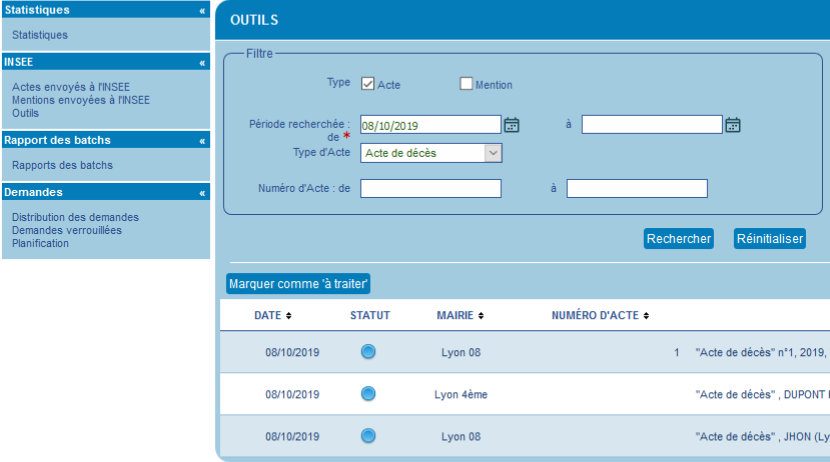The width and height of the screenshot is (830, 462).
Task: Click blue status icon in first row
Action: pyautogui.click(x=368, y=351)
